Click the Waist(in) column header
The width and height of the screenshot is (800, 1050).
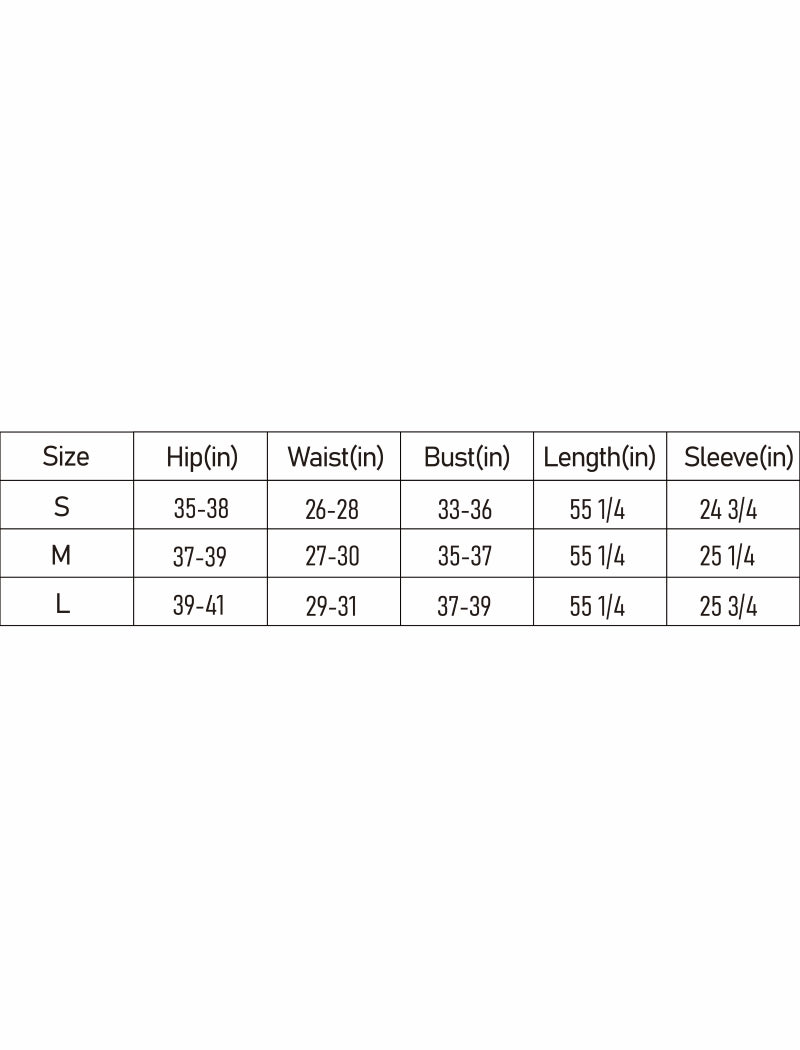point(335,458)
